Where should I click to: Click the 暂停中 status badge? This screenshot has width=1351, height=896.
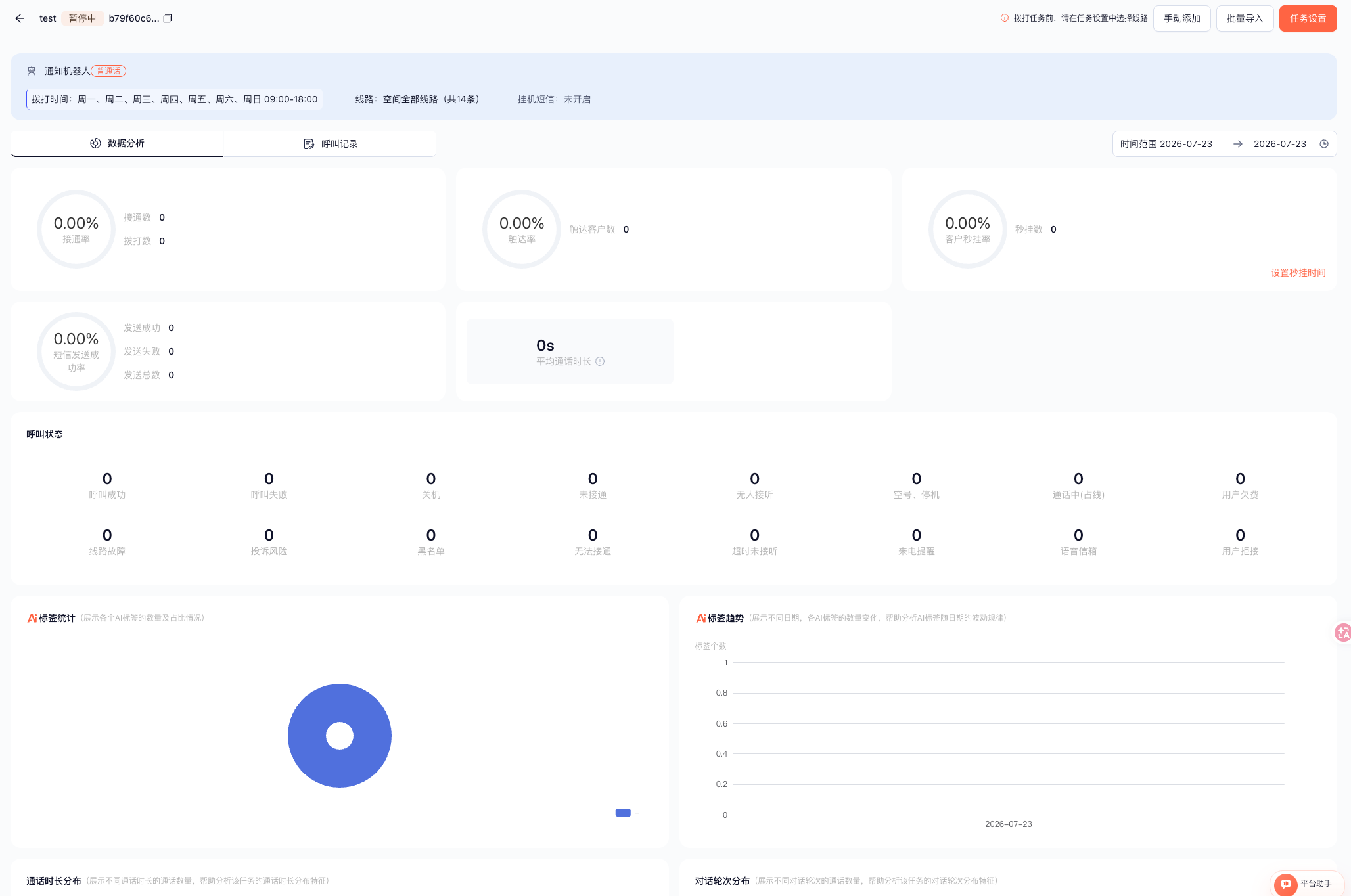82,18
